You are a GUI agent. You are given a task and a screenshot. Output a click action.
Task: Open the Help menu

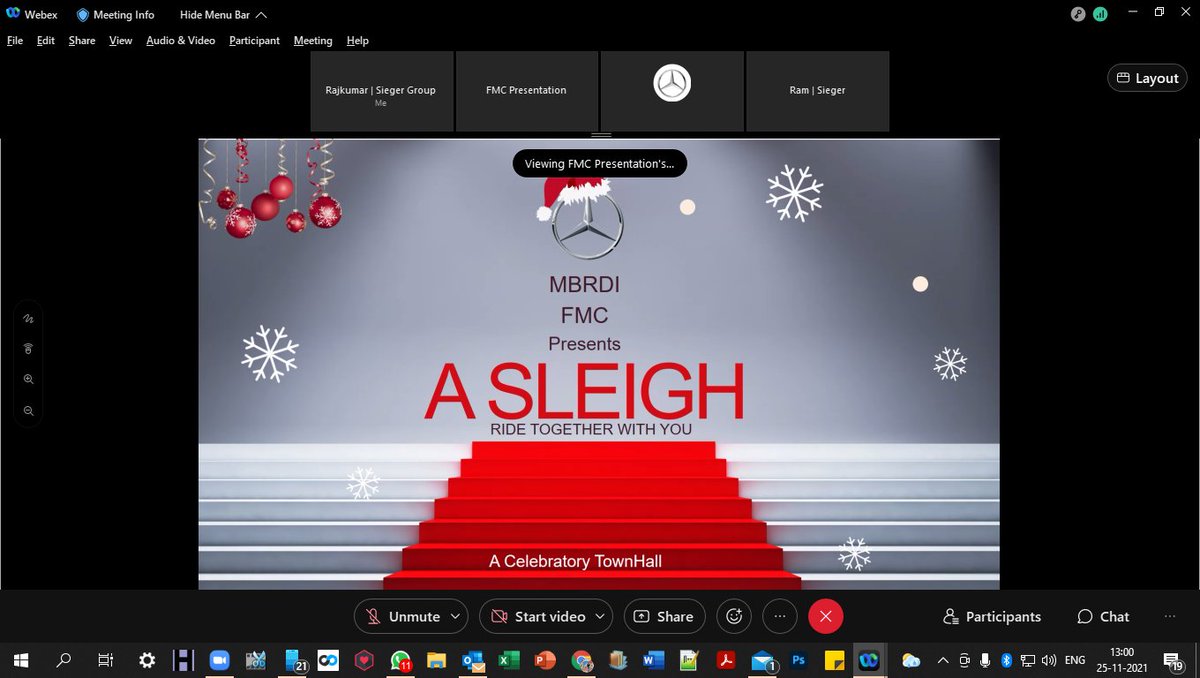358,40
